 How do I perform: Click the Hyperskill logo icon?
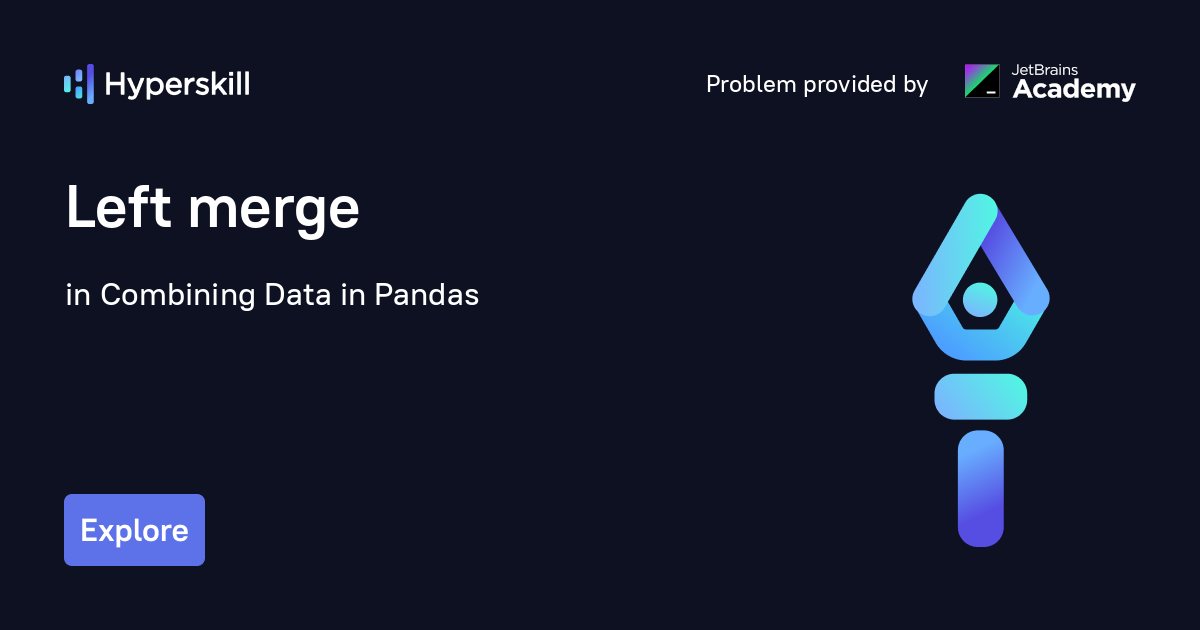[79, 85]
